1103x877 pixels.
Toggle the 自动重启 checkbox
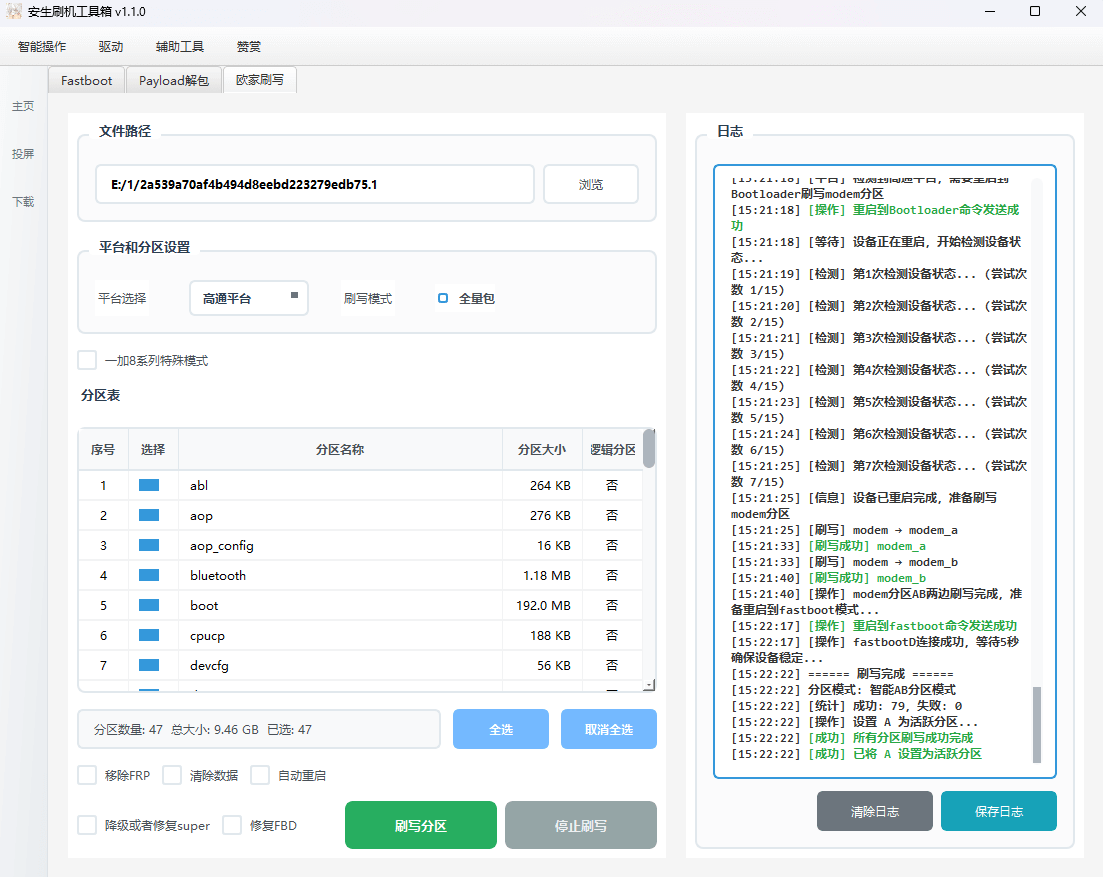259,775
